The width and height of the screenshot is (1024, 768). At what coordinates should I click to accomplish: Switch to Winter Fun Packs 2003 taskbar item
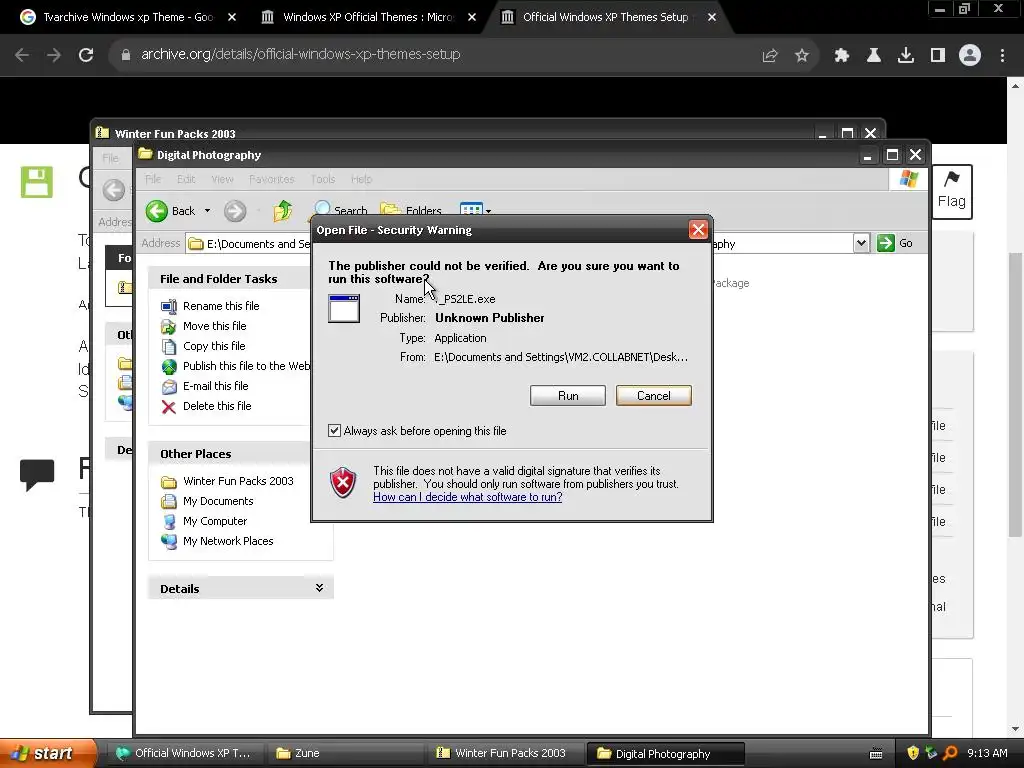(x=504, y=753)
